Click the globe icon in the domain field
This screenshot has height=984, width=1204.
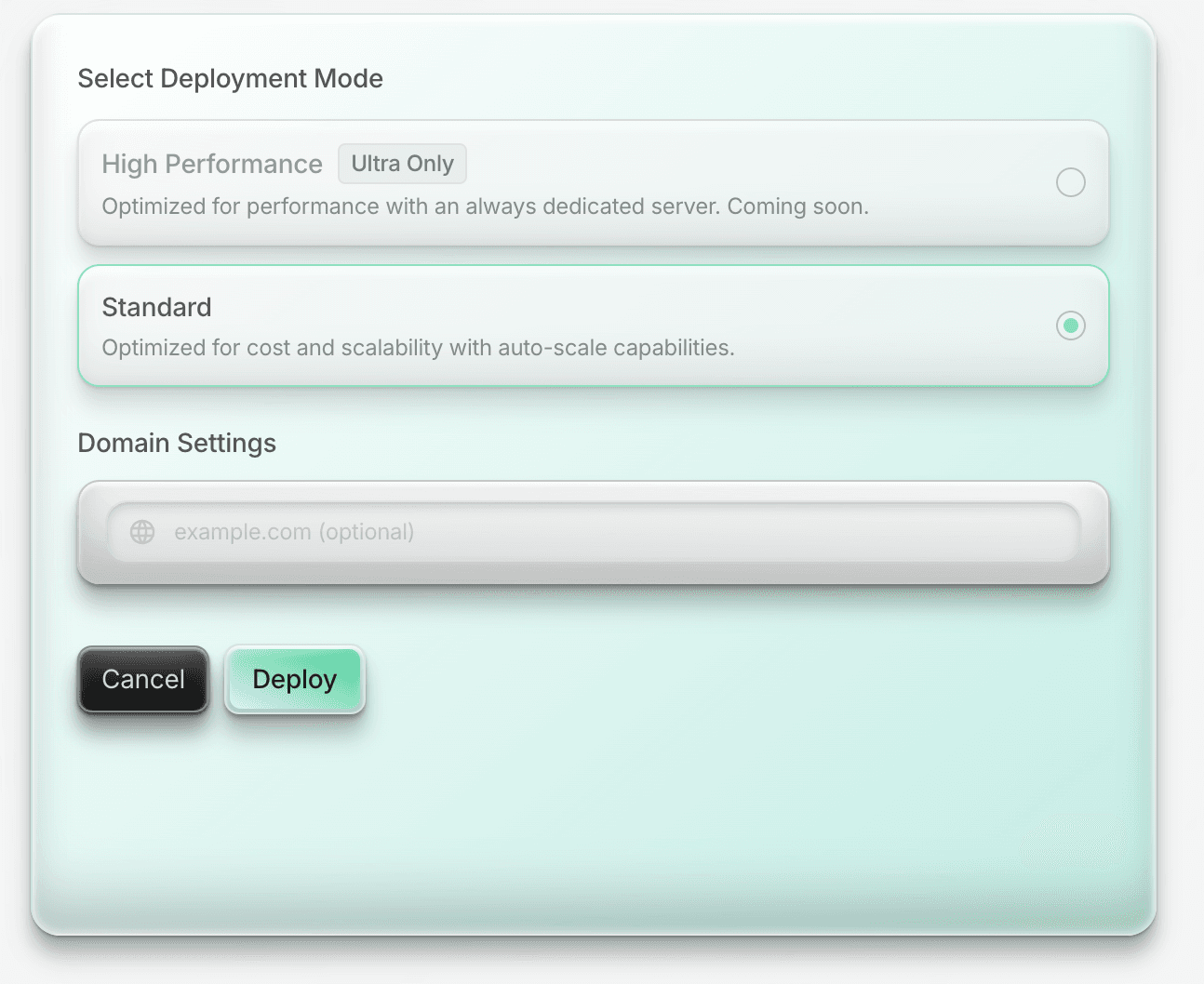coord(142,532)
